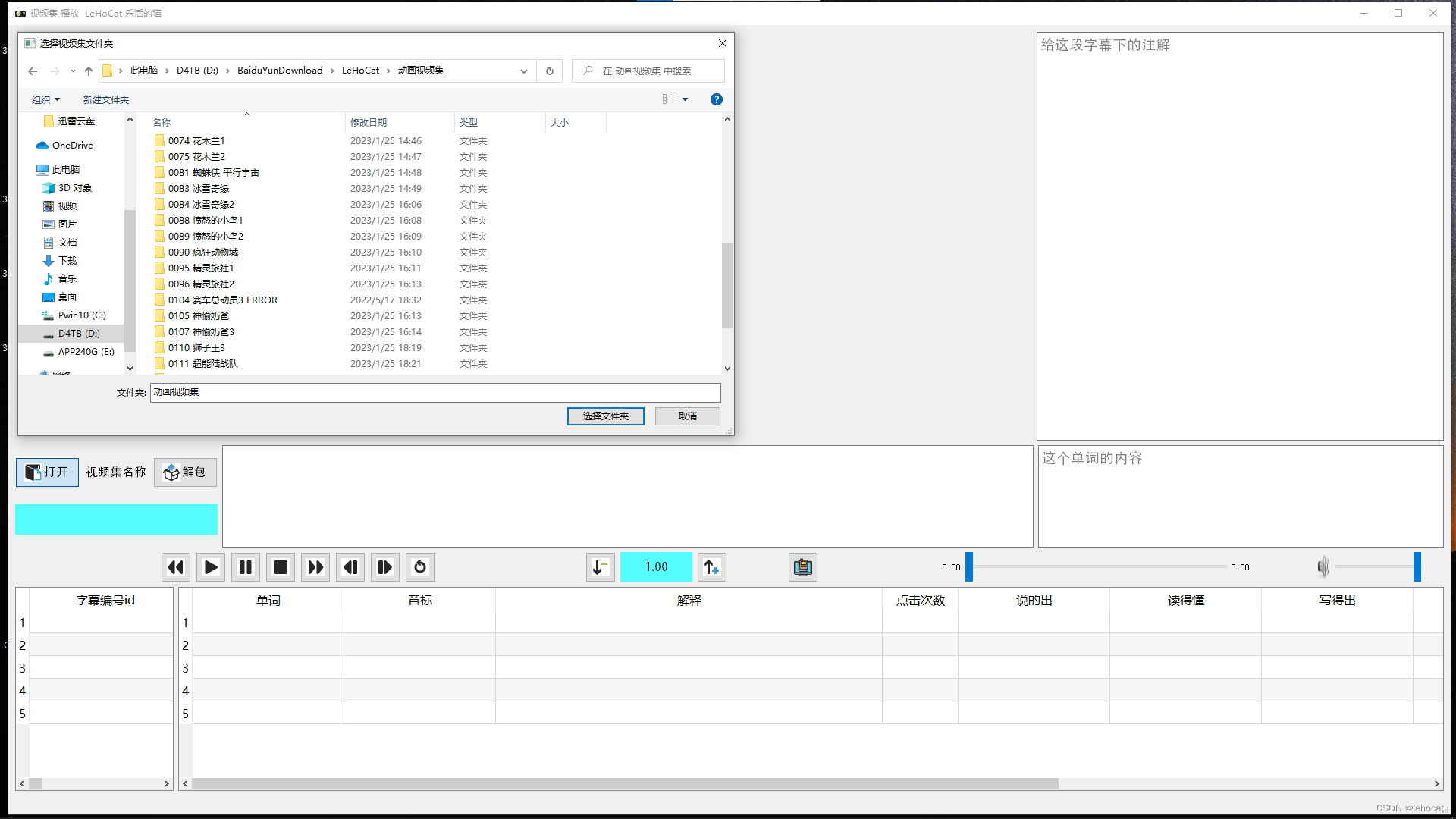Select folder 0081 蜘蛛侠 平行宇宙

pyautogui.click(x=214, y=173)
